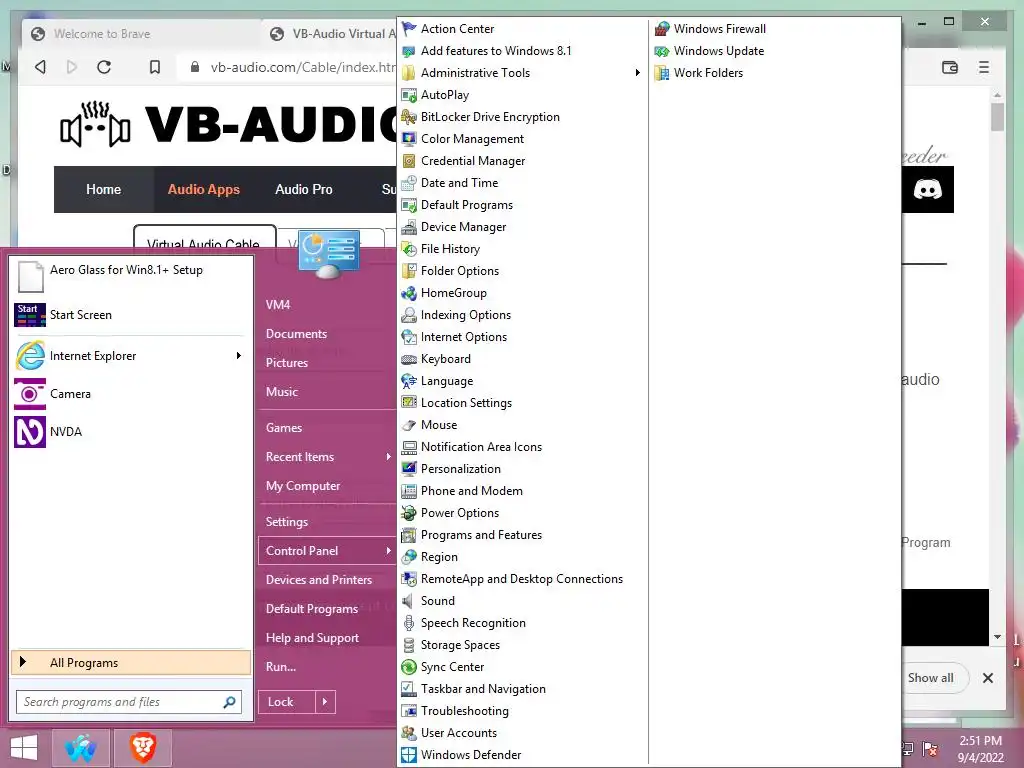
Task: Select RemoteApp and Desktop Connections
Action: (x=522, y=579)
